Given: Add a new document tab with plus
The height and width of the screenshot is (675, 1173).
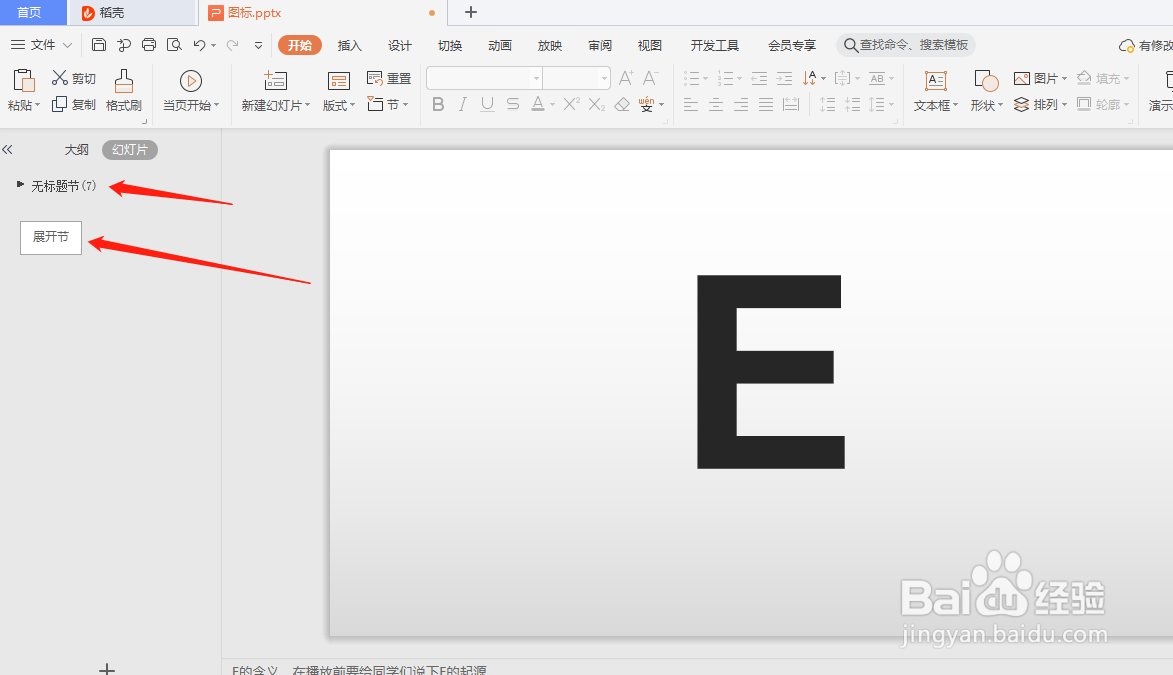Looking at the screenshot, I should point(471,12).
